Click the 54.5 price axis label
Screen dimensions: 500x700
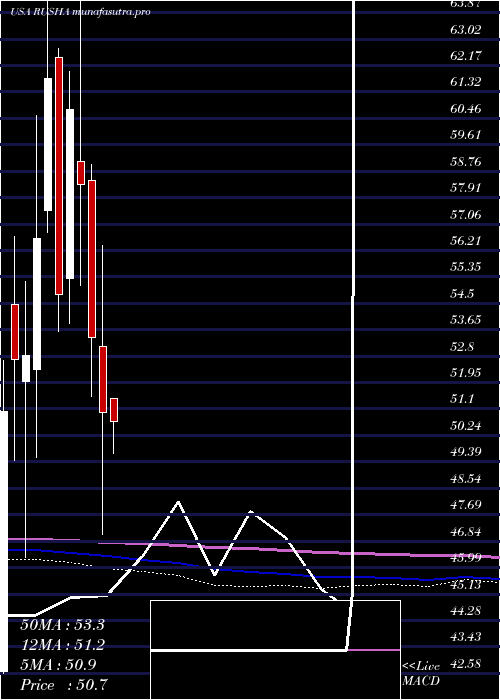pos(462,294)
